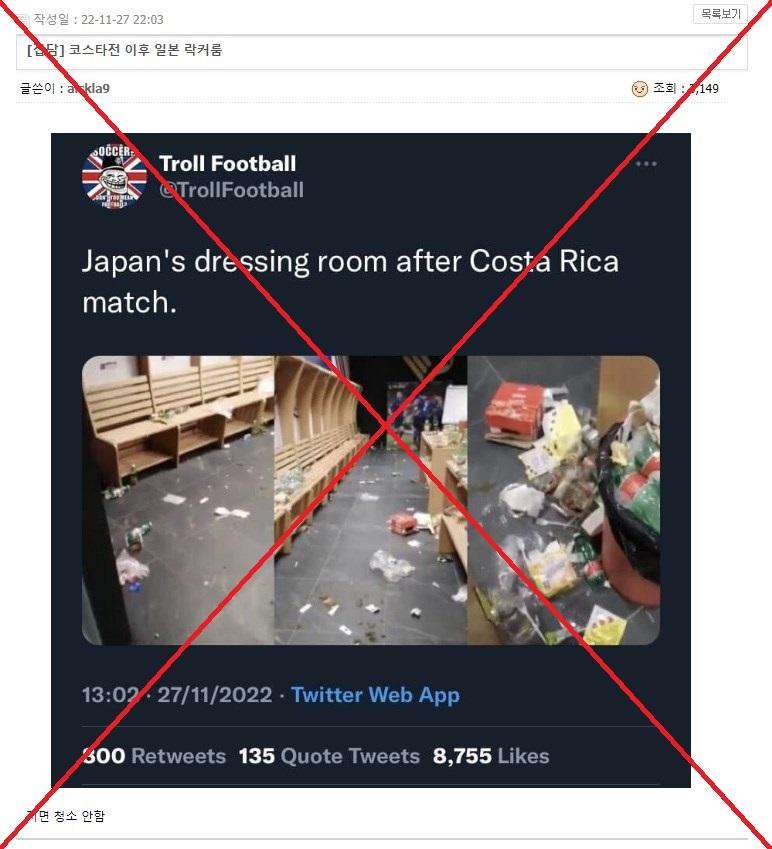772x849 pixels.
Task: View the 135 Quote Tweets list
Action: [329, 755]
